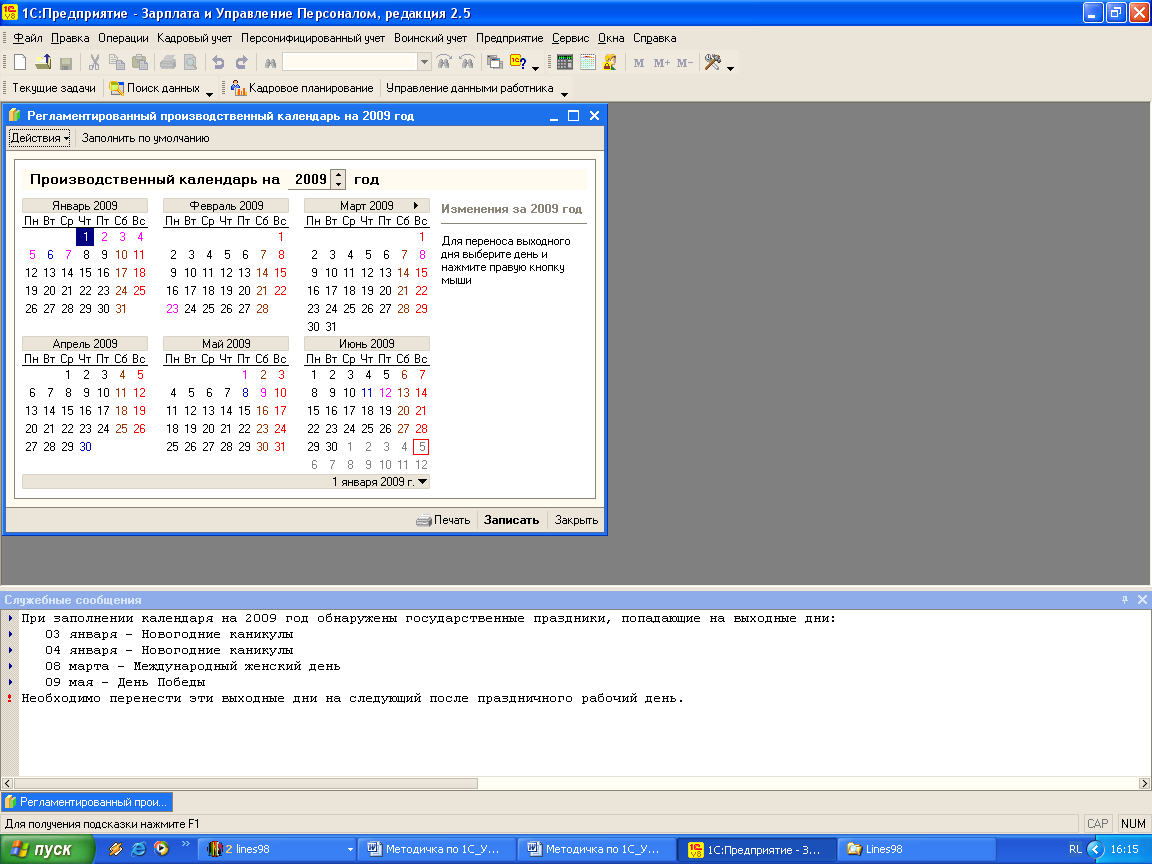The height and width of the screenshot is (864, 1152).
Task: Click the Текущие задачи button
Action: click(54, 88)
